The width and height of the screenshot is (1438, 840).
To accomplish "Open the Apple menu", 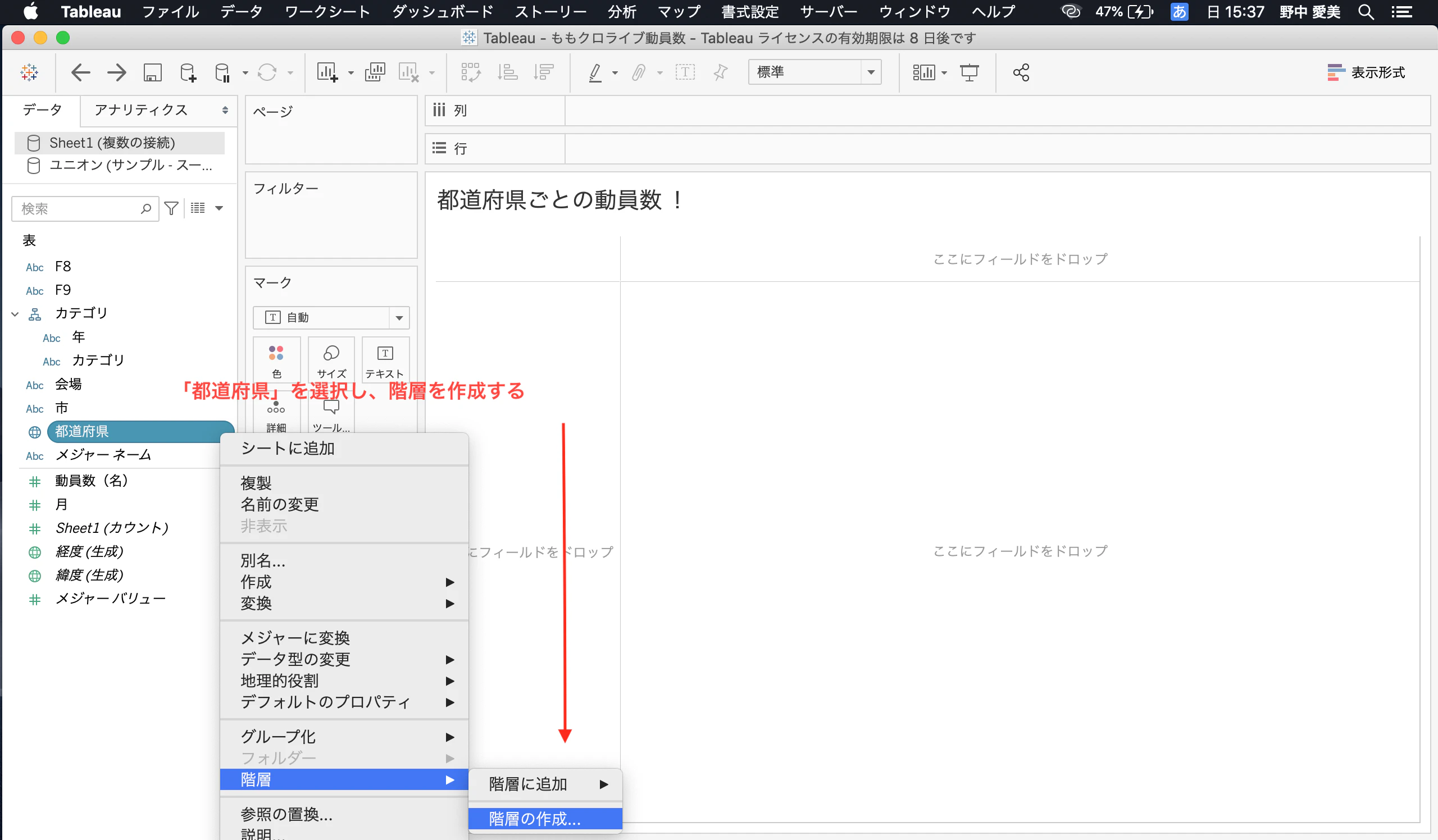I will click(x=31, y=11).
